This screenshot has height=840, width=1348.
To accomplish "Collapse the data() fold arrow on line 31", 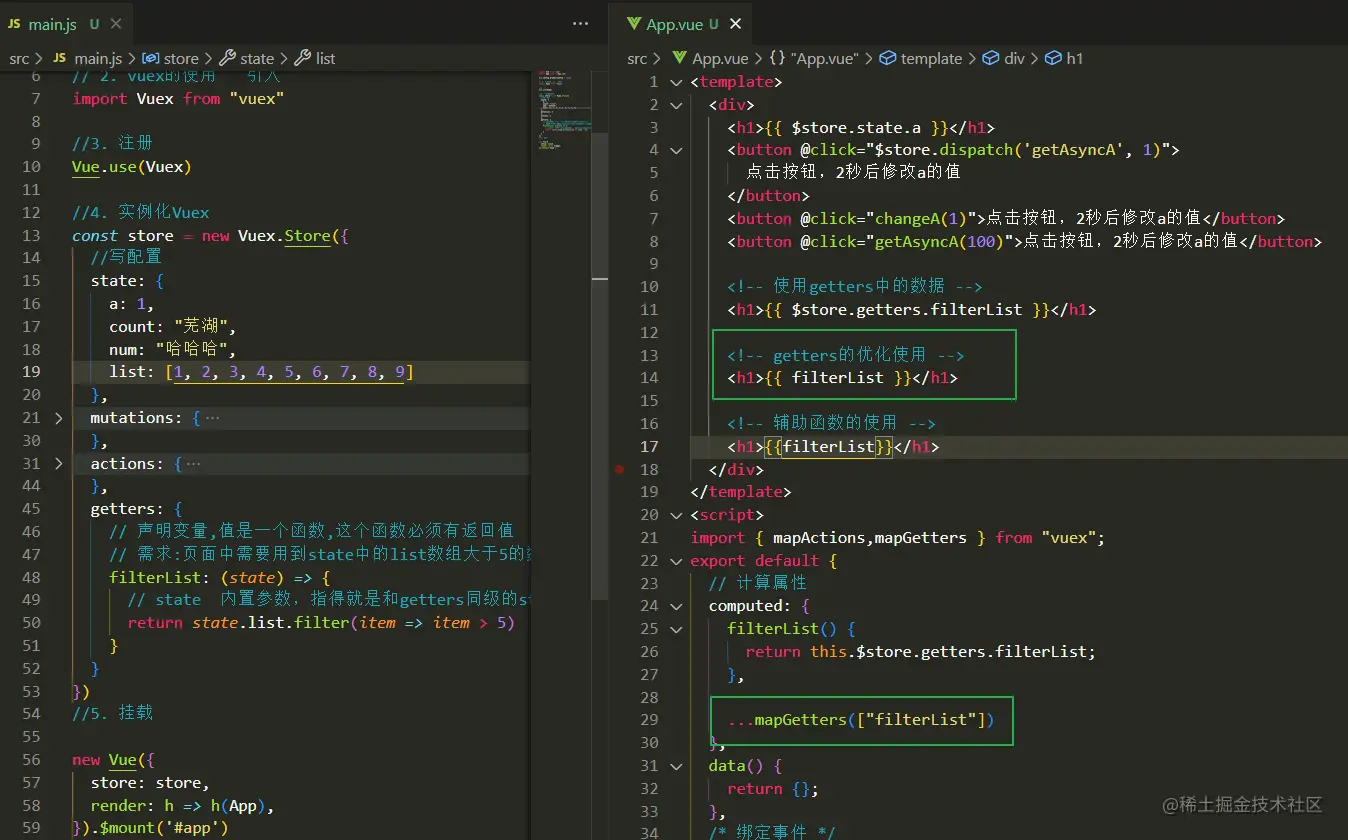I will (x=676, y=766).
